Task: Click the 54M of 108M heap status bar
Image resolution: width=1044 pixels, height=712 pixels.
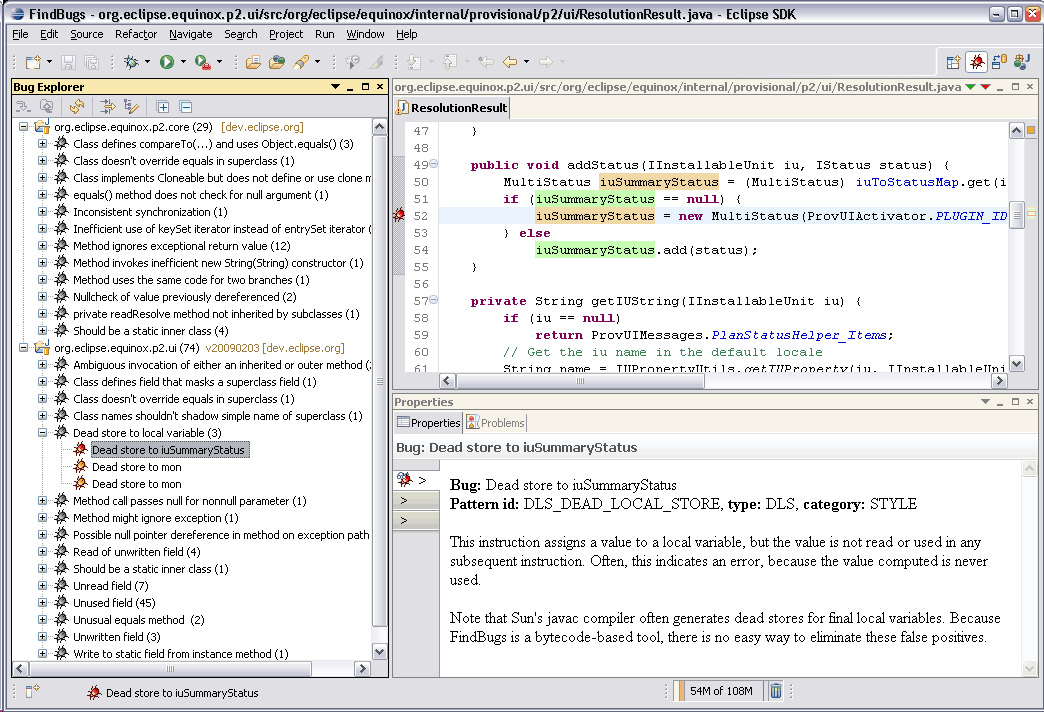Action: pos(720,691)
